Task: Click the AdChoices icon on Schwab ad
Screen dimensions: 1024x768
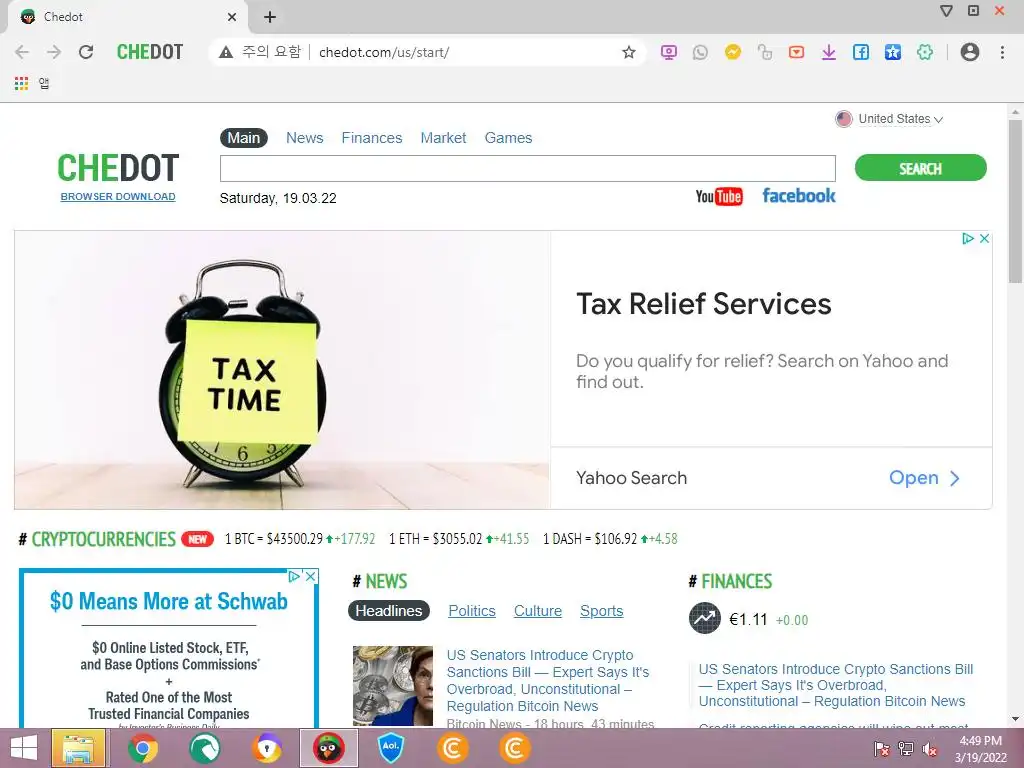Action: [x=295, y=576]
